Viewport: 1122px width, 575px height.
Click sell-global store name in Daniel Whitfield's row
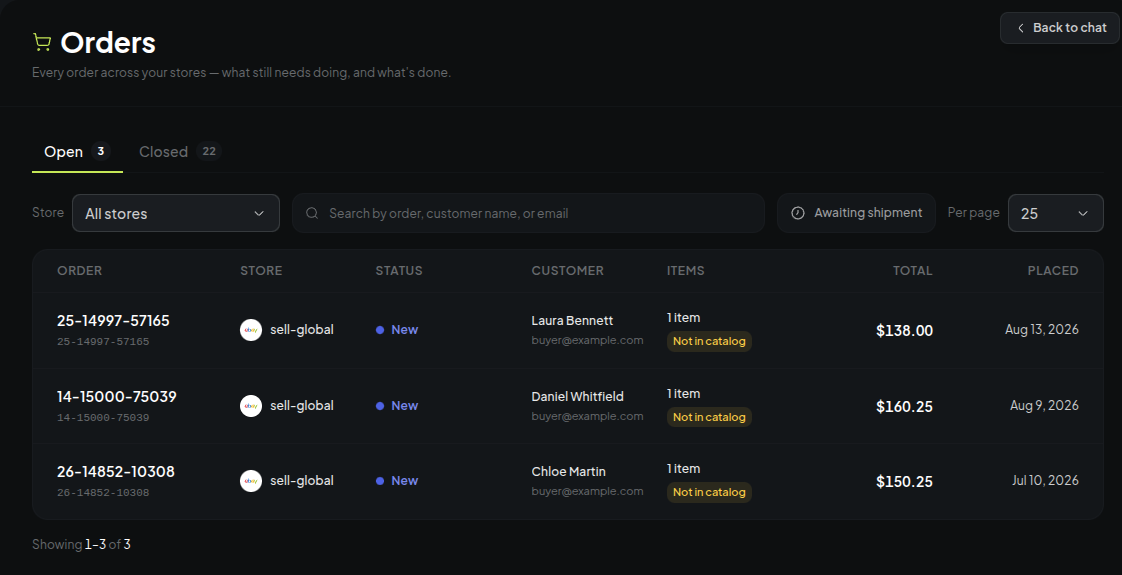(302, 406)
